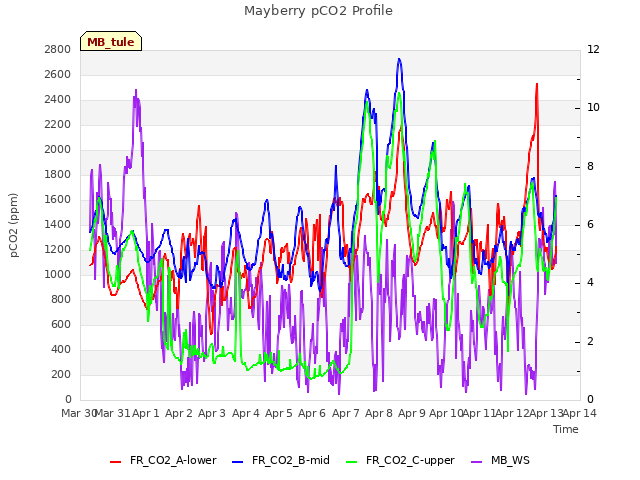The image size is (640, 480).
Task: Click the Mayberry pCO2 Profile title
Action: click(318, 11)
